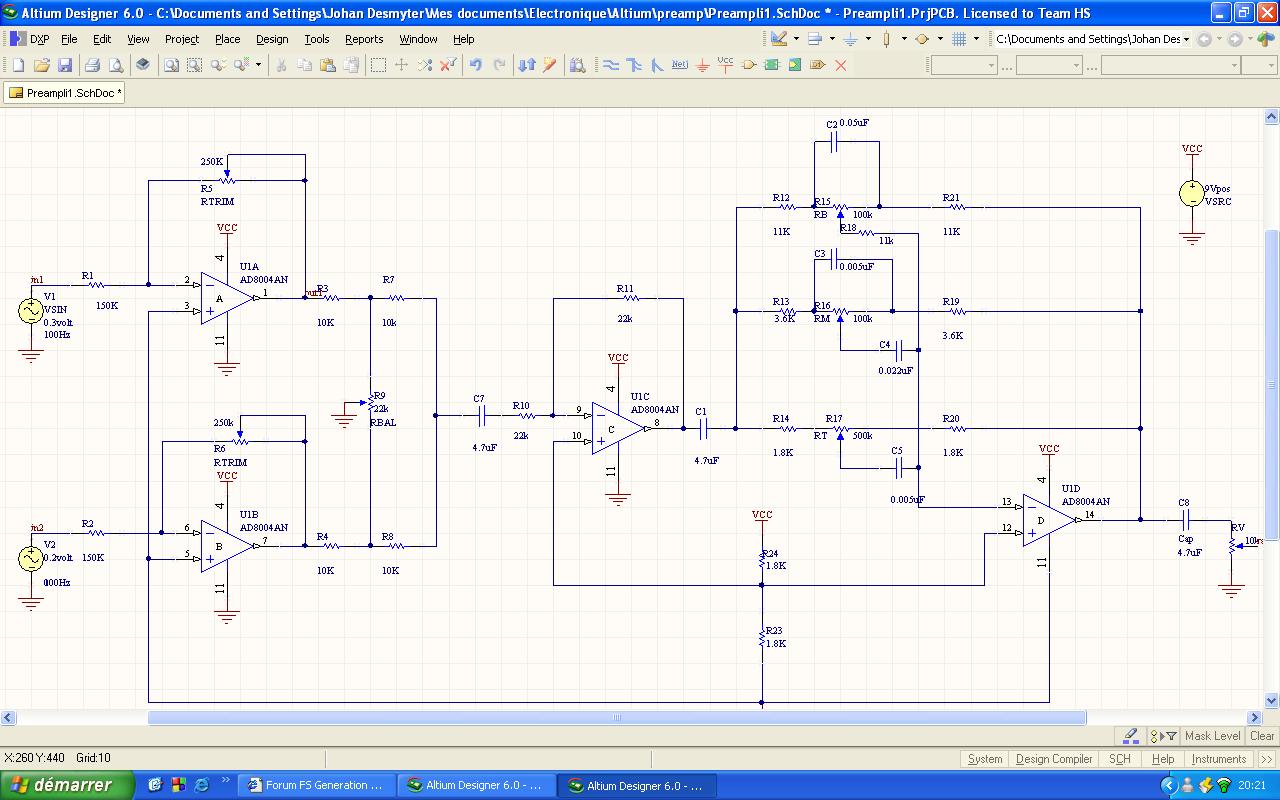Image resolution: width=1280 pixels, height=800 pixels.
Task: Select the Place Net Label tool
Action: coord(680,65)
